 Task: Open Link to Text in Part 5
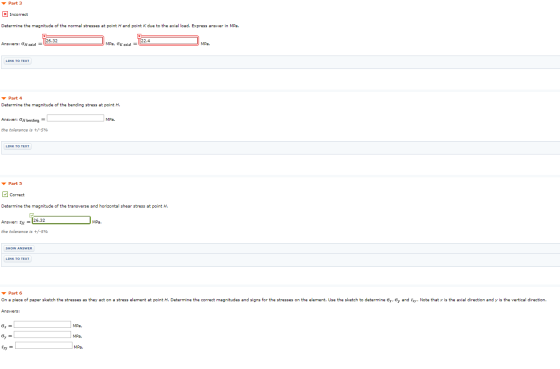point(18,259)
